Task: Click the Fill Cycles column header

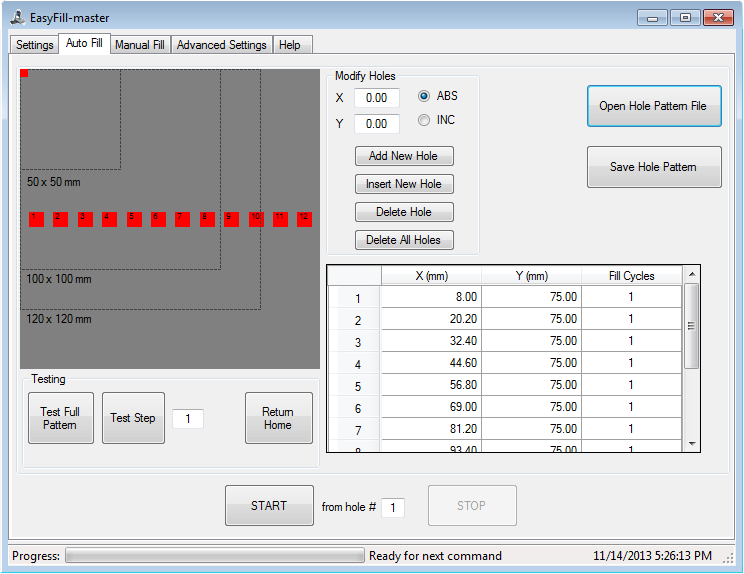Action: point(632,276)
